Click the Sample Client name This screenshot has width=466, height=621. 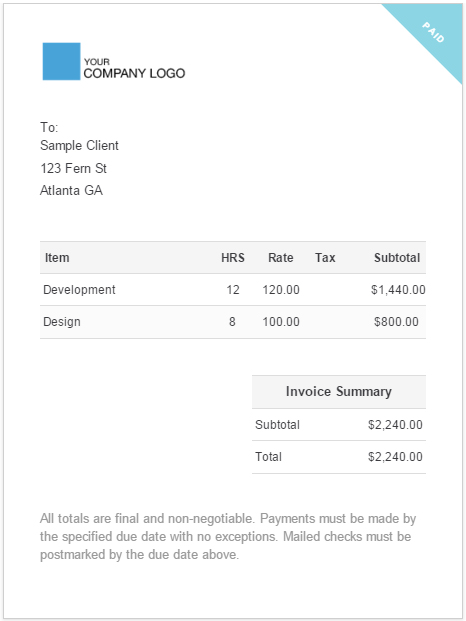point(79,145)
